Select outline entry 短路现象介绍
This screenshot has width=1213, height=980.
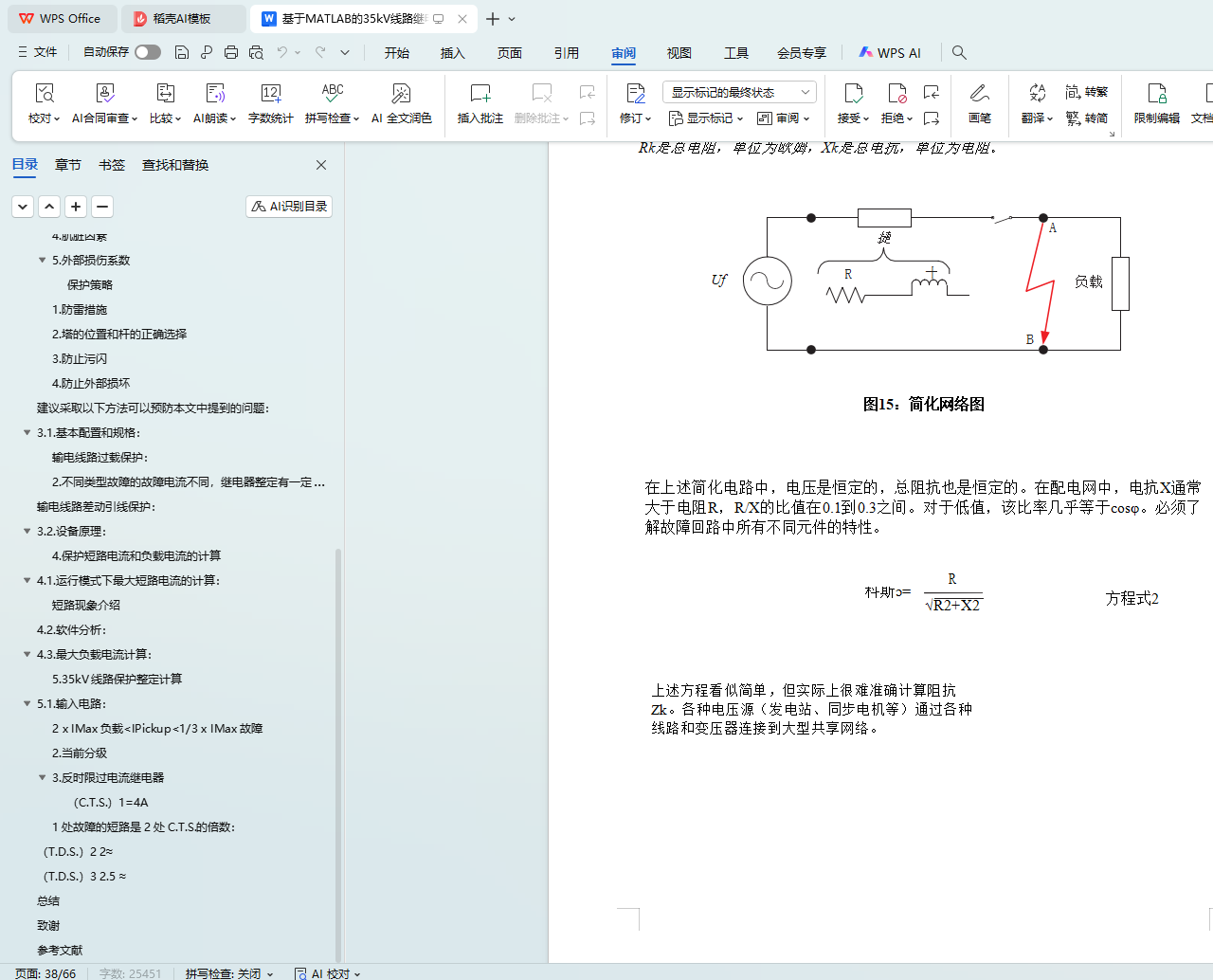pos(86,605)
